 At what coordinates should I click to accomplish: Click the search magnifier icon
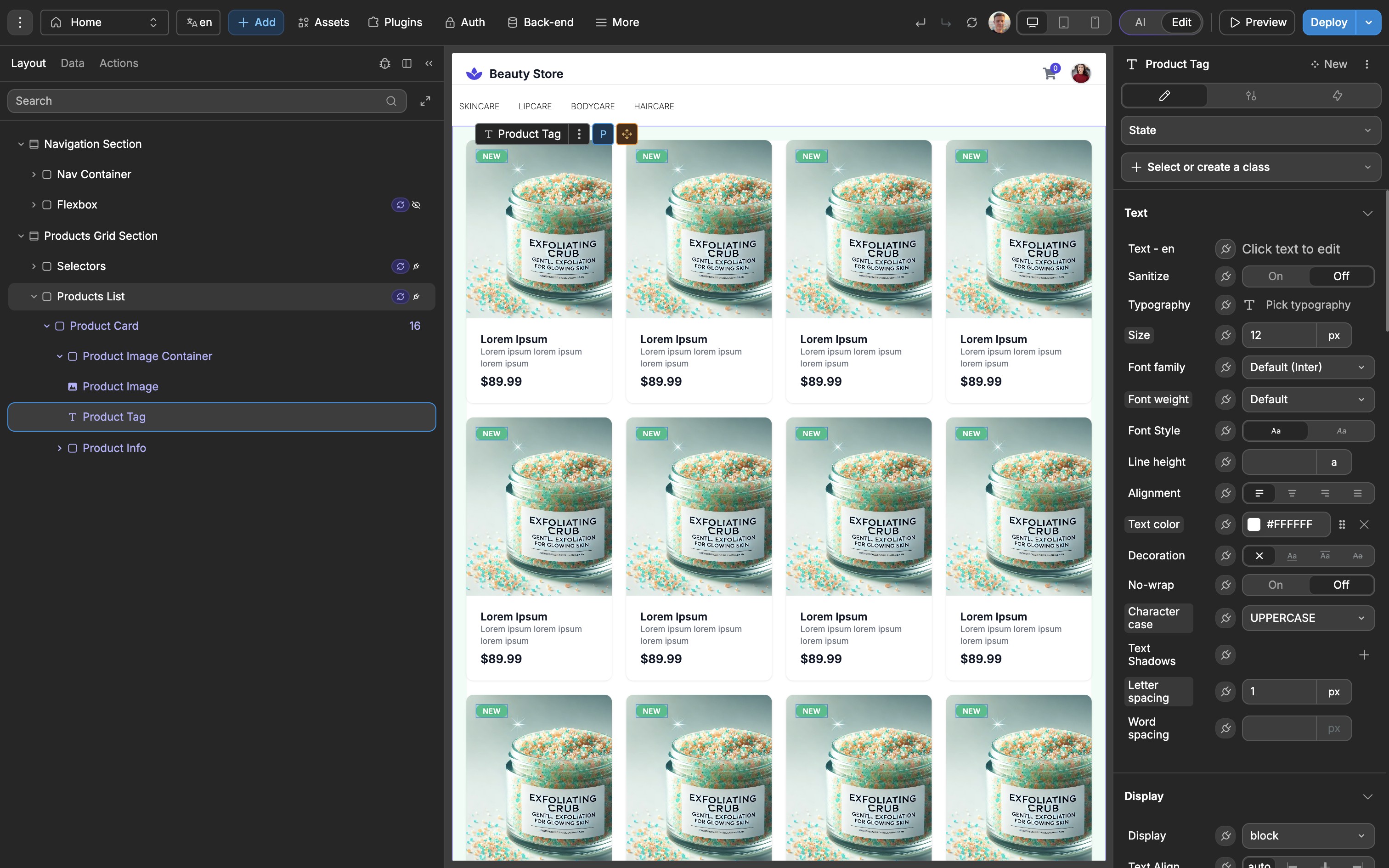click(x=391, y=101)
